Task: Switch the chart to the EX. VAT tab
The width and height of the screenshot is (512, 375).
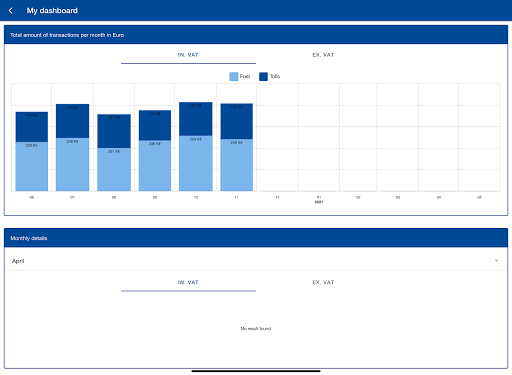Action: (x=323, y=55)
